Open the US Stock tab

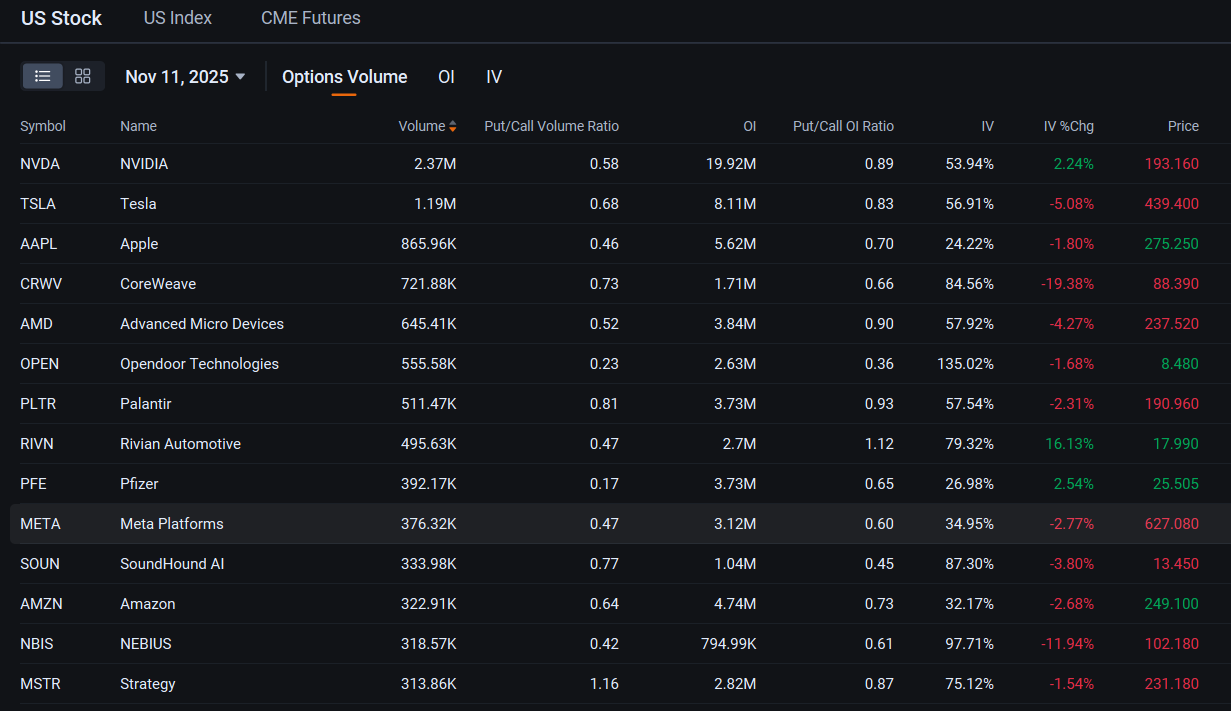point(62,18)
